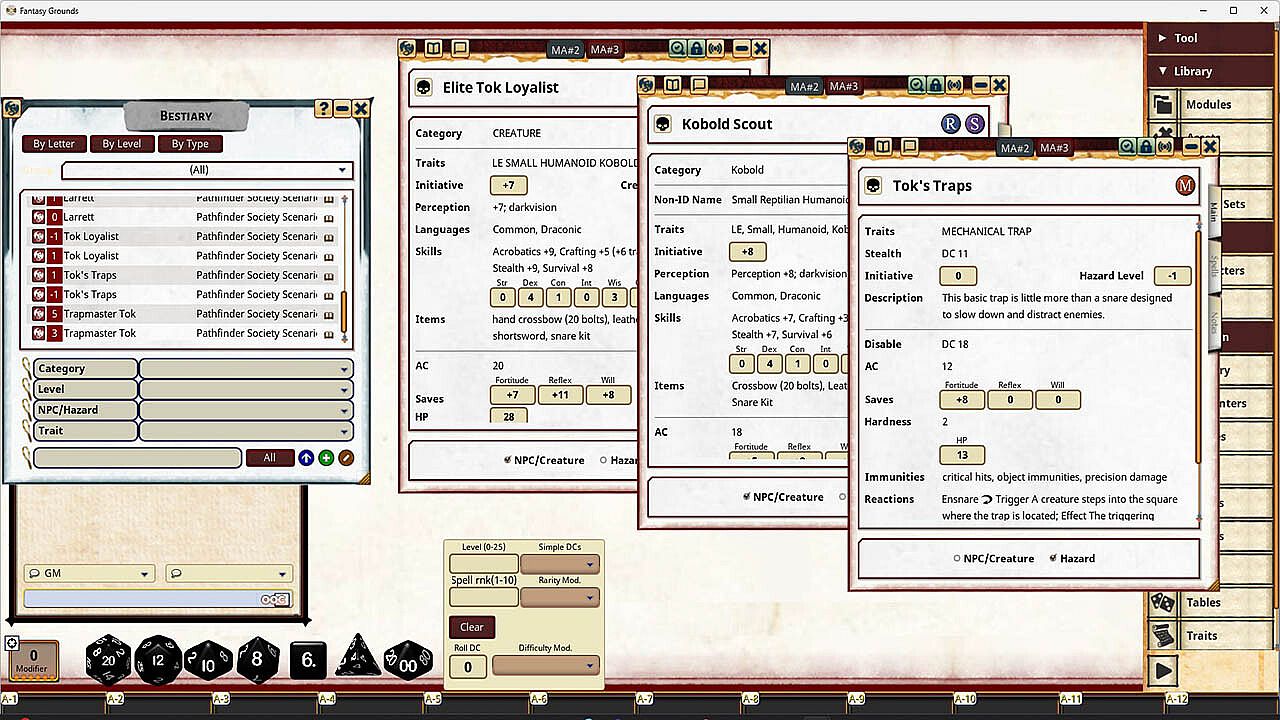This screenshot has width=1280, height=720.
Task: Click the magnifier icon on Elite Tok Loyalist header
Action: pyautogui.click(x=678, y=48)
